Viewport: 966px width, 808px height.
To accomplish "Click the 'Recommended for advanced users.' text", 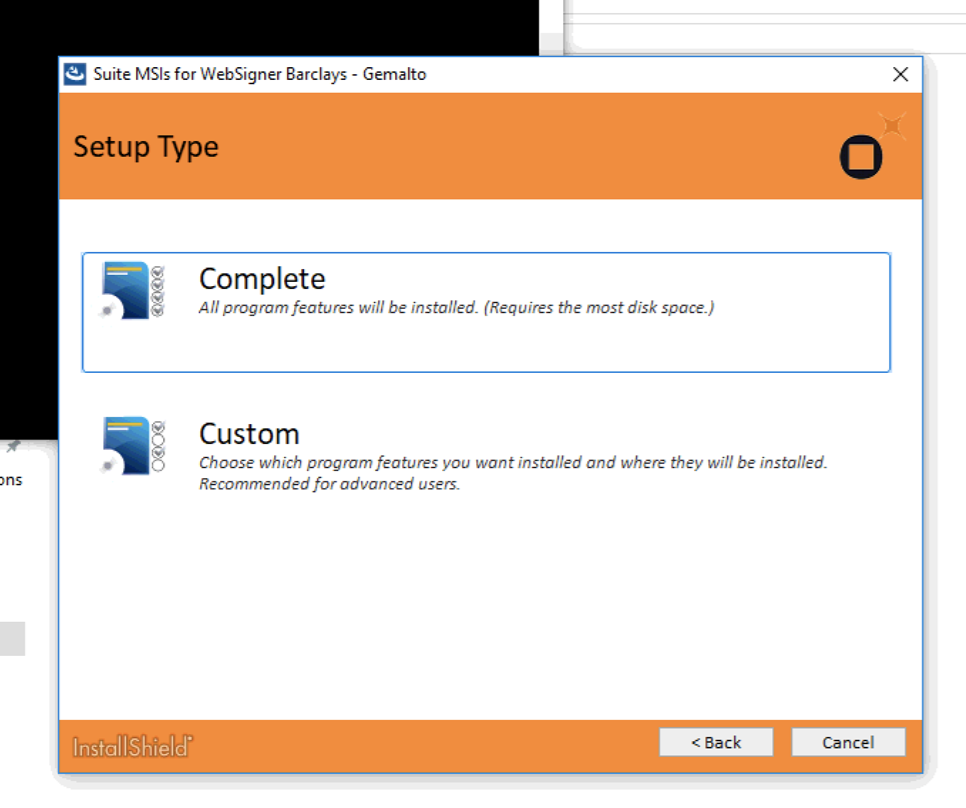I will (330, 484).
